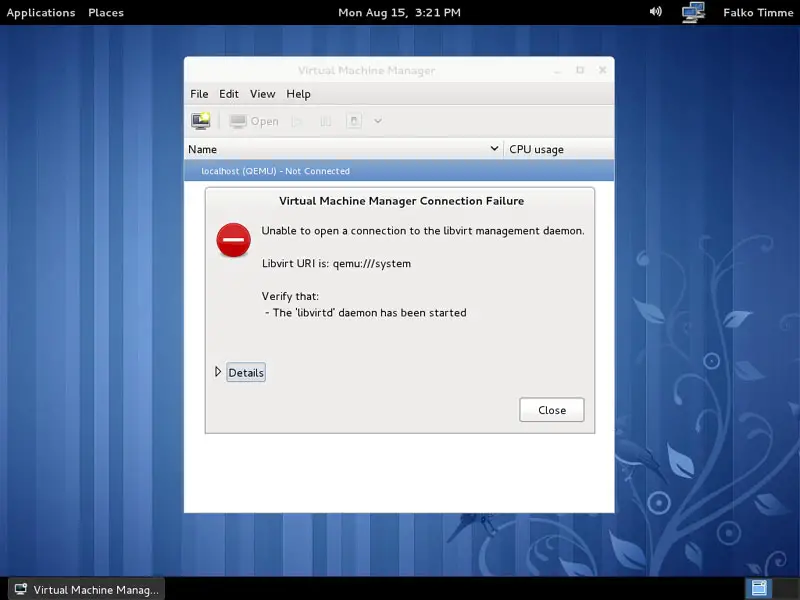The height and width of the screenshot is (600, 800).
Task: Click the network computers icon in the top panel
Action: [693, 12]
